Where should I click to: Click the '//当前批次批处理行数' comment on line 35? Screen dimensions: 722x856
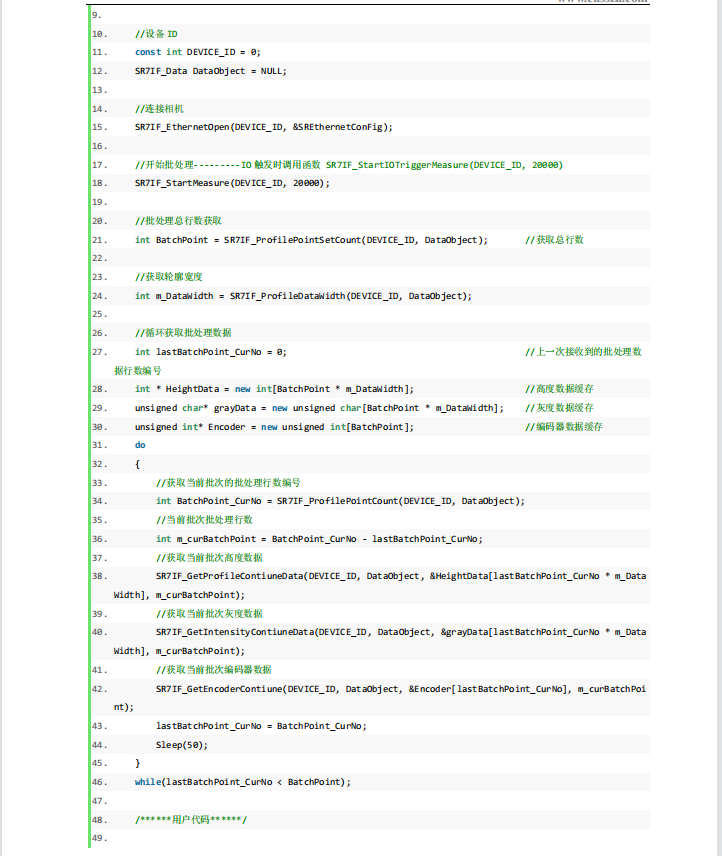(204, 520)
